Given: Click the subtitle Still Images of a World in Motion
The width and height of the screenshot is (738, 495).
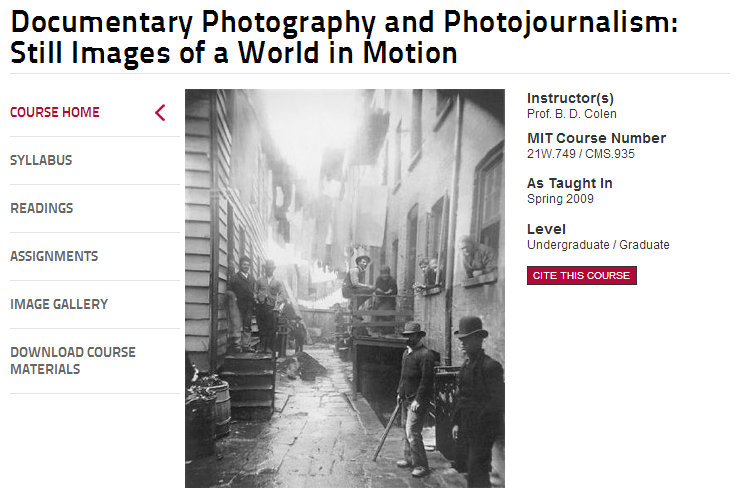Looking at the screenshot, I should [x=233, y=53].
